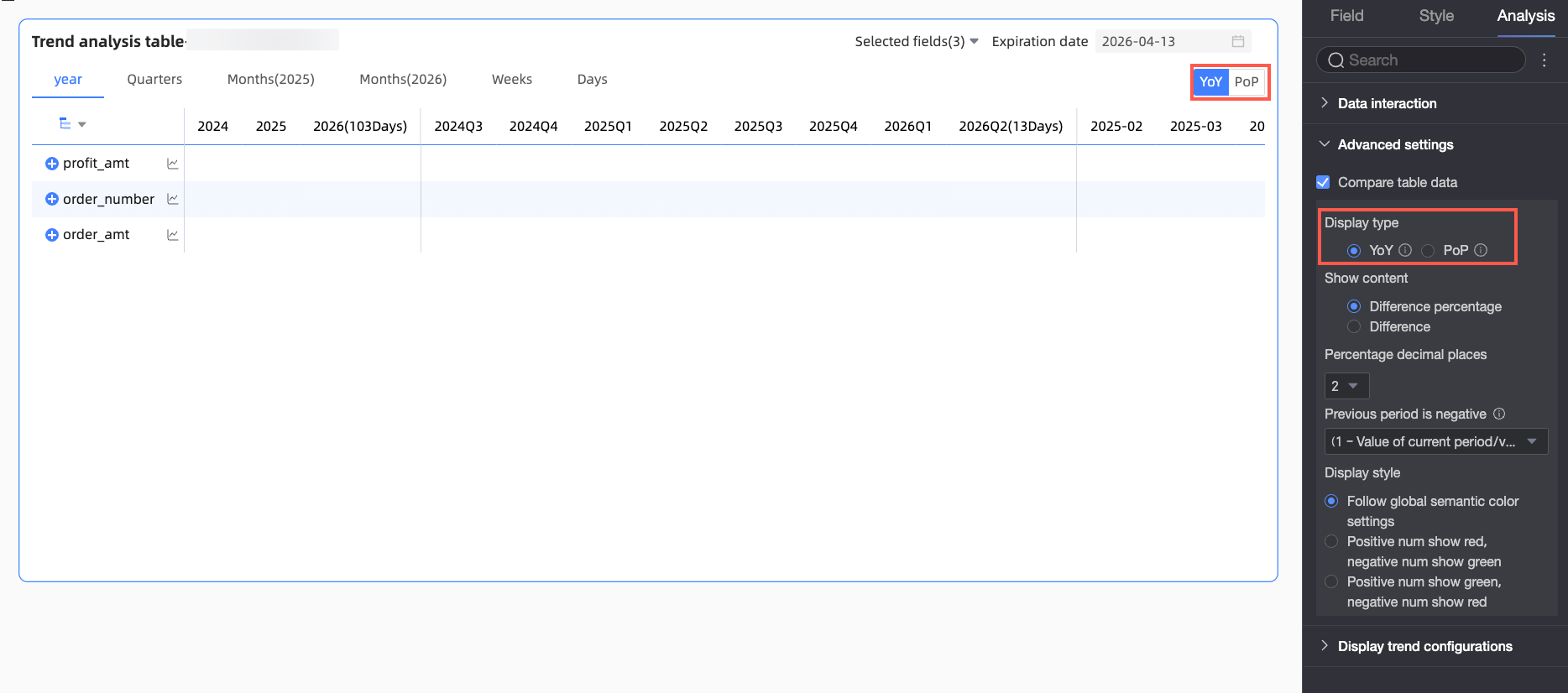Click the 2025-02 column header
The height and width of the screenshot is (693, 1568).
(1116, 126)
